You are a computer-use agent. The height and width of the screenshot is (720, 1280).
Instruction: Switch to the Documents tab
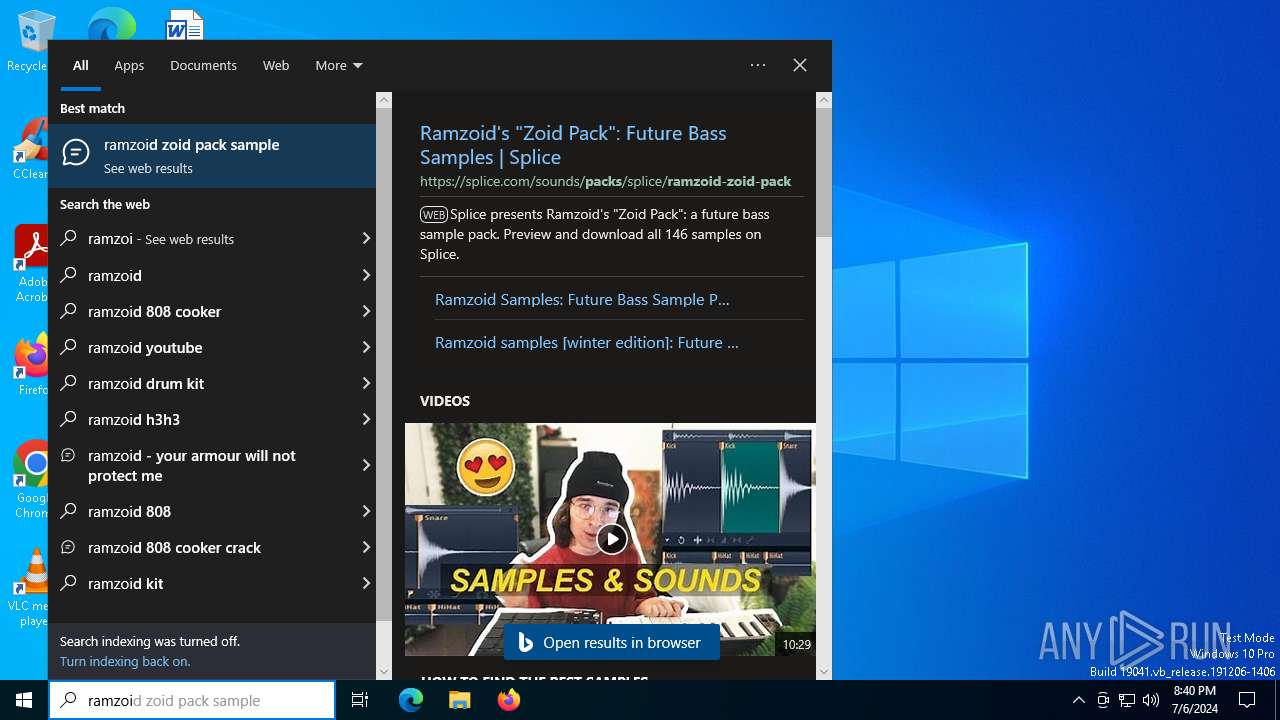(x=203, y=65)
